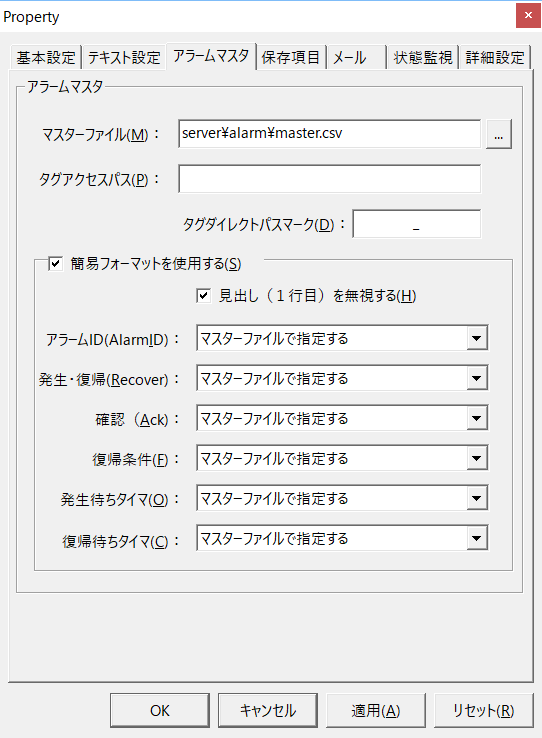
Task: Click the 適用(A) button
Action: (x=375, y=710)
